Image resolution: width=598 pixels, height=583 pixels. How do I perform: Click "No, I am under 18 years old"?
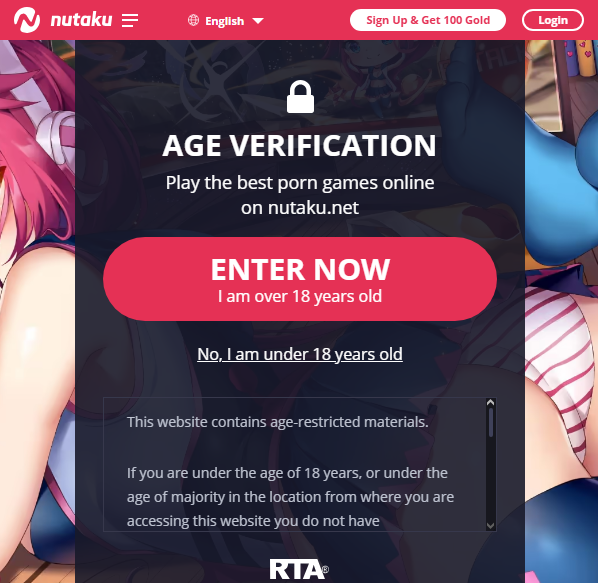click(300, 354)
